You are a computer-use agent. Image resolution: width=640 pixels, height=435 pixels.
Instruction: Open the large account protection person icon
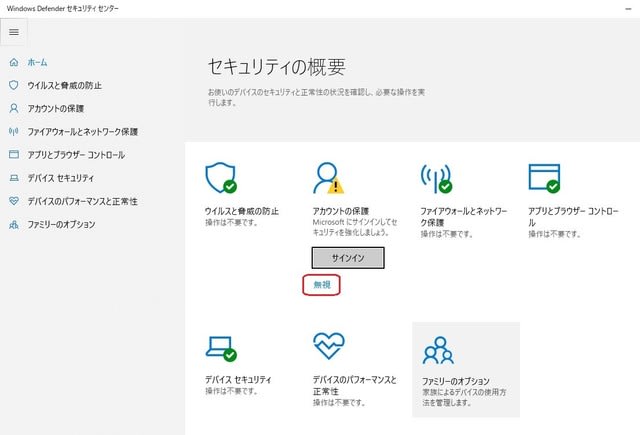click(x=328, y=178)
